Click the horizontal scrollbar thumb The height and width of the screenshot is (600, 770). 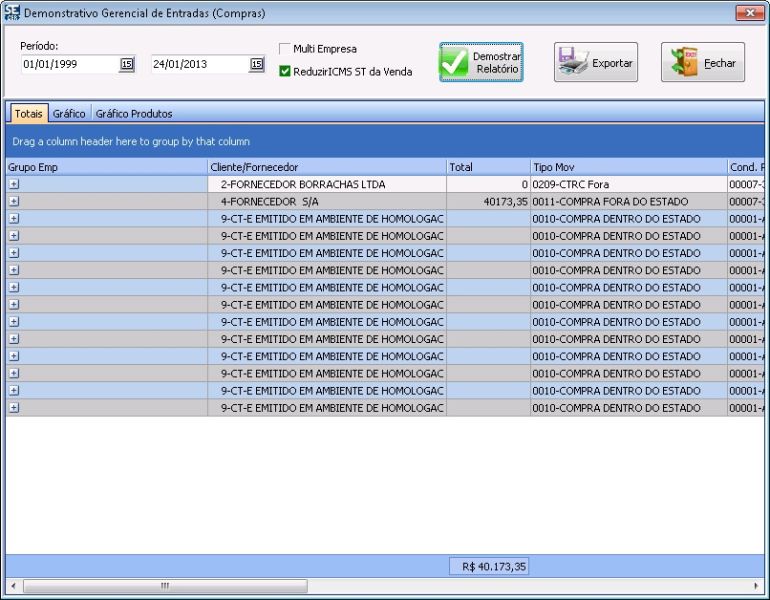point(165,585)
